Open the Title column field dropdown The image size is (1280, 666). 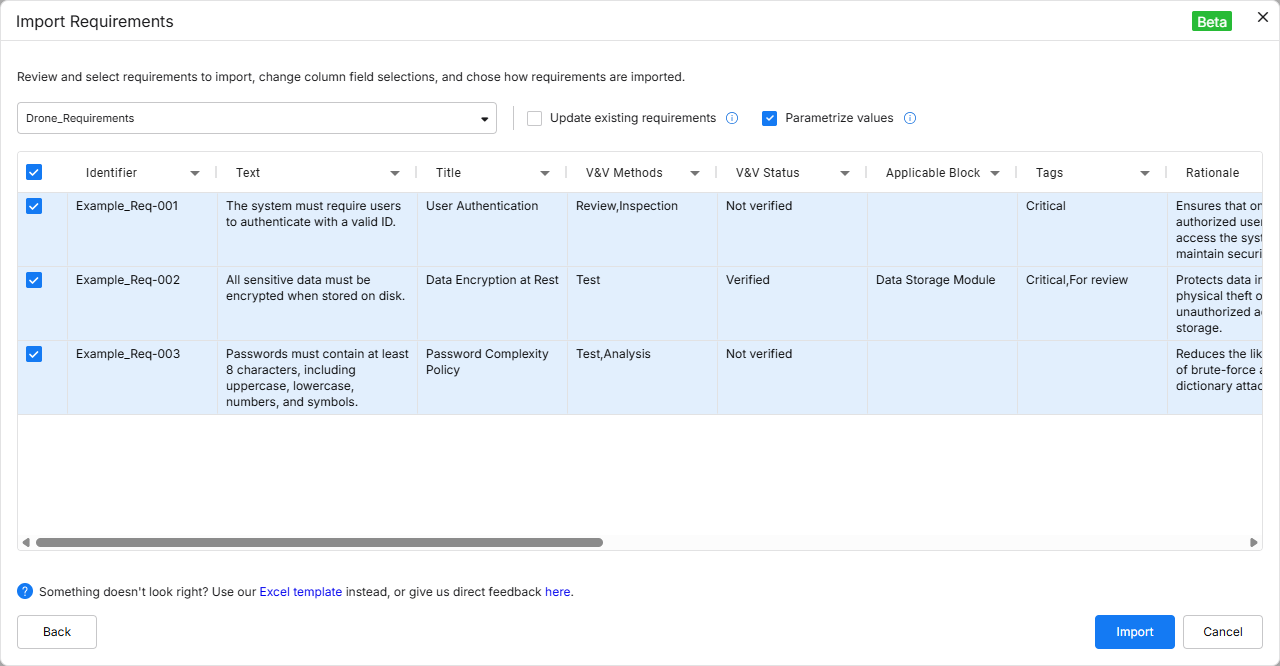click(x=545, y=173)
